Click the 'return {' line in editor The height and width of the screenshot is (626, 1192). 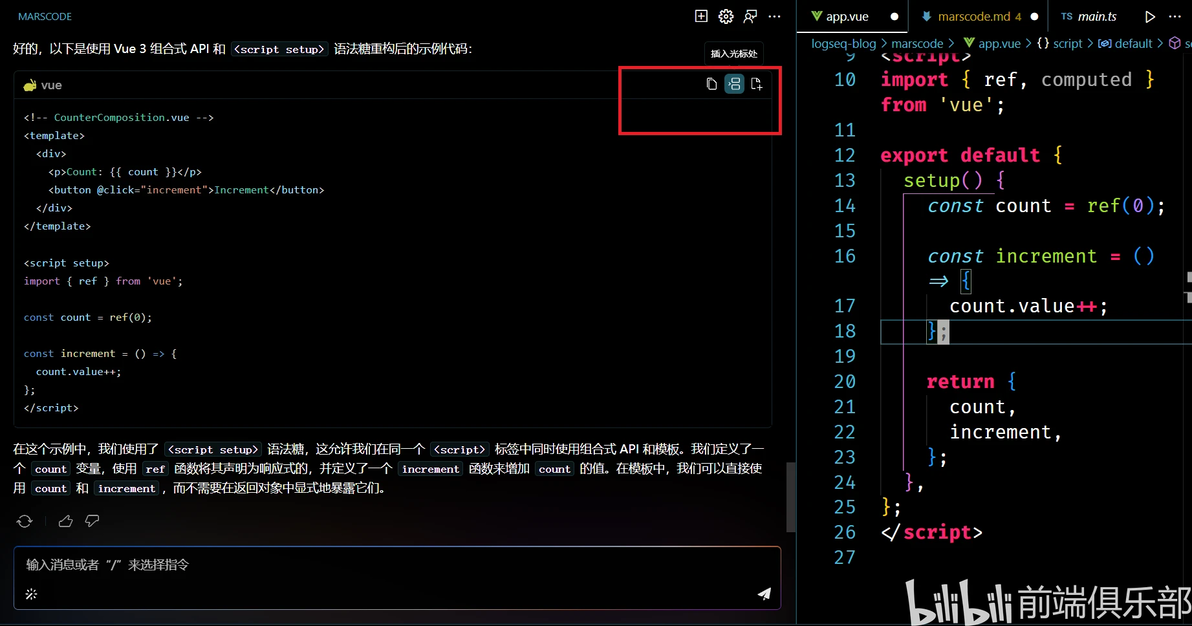[971, 382]
